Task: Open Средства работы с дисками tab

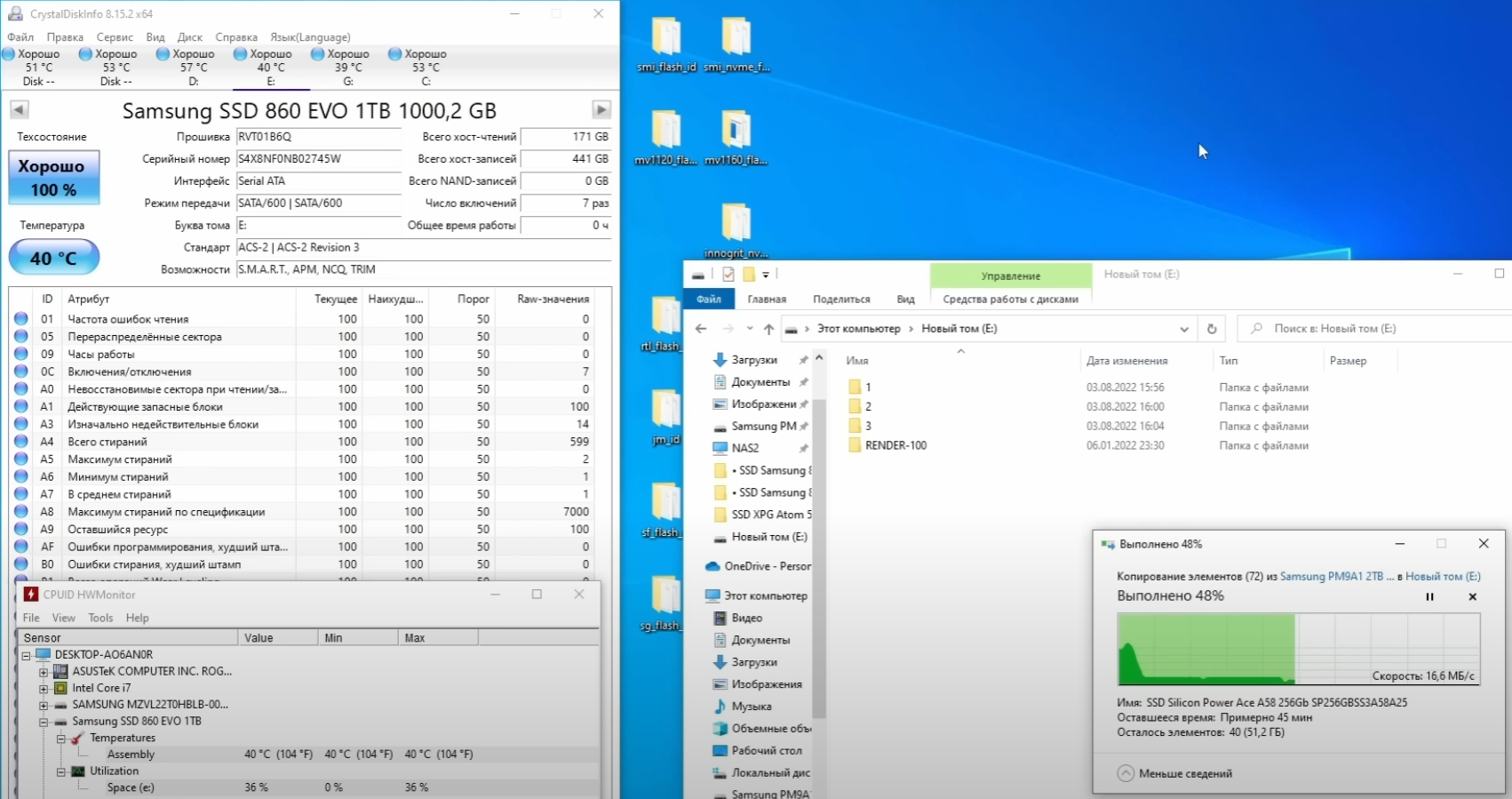Action: pos(1010,300)
